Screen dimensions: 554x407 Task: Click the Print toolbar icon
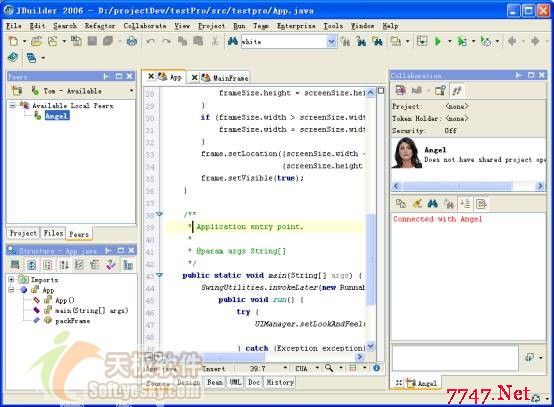tap(131, 41)
